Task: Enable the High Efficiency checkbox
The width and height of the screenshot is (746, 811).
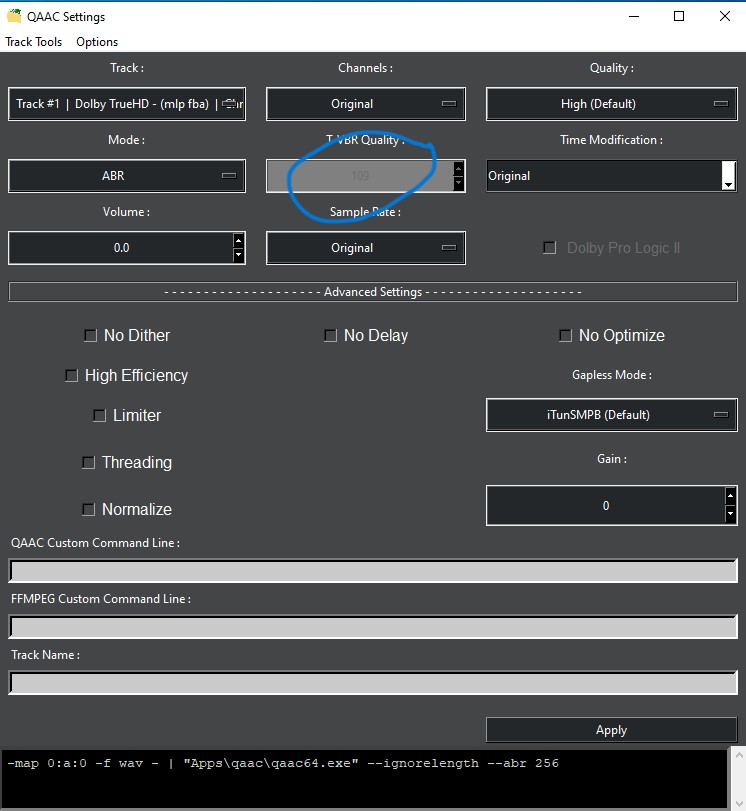Action: click(x=71, y=376)
